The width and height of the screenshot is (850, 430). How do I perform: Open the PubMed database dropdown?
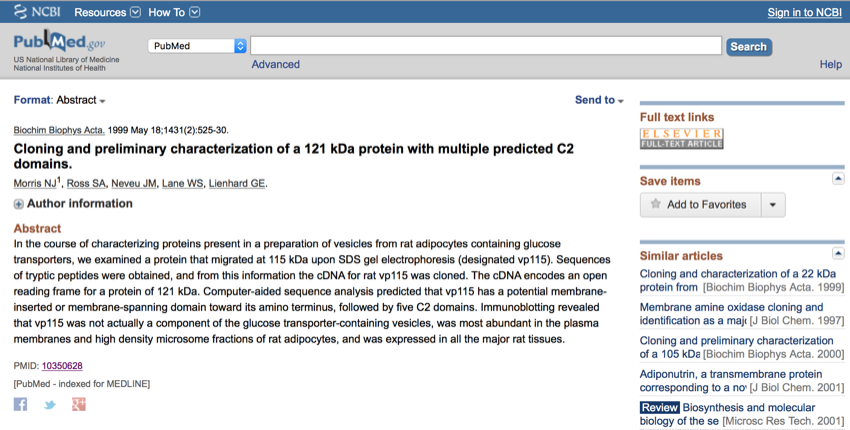(x=197, y=46)
